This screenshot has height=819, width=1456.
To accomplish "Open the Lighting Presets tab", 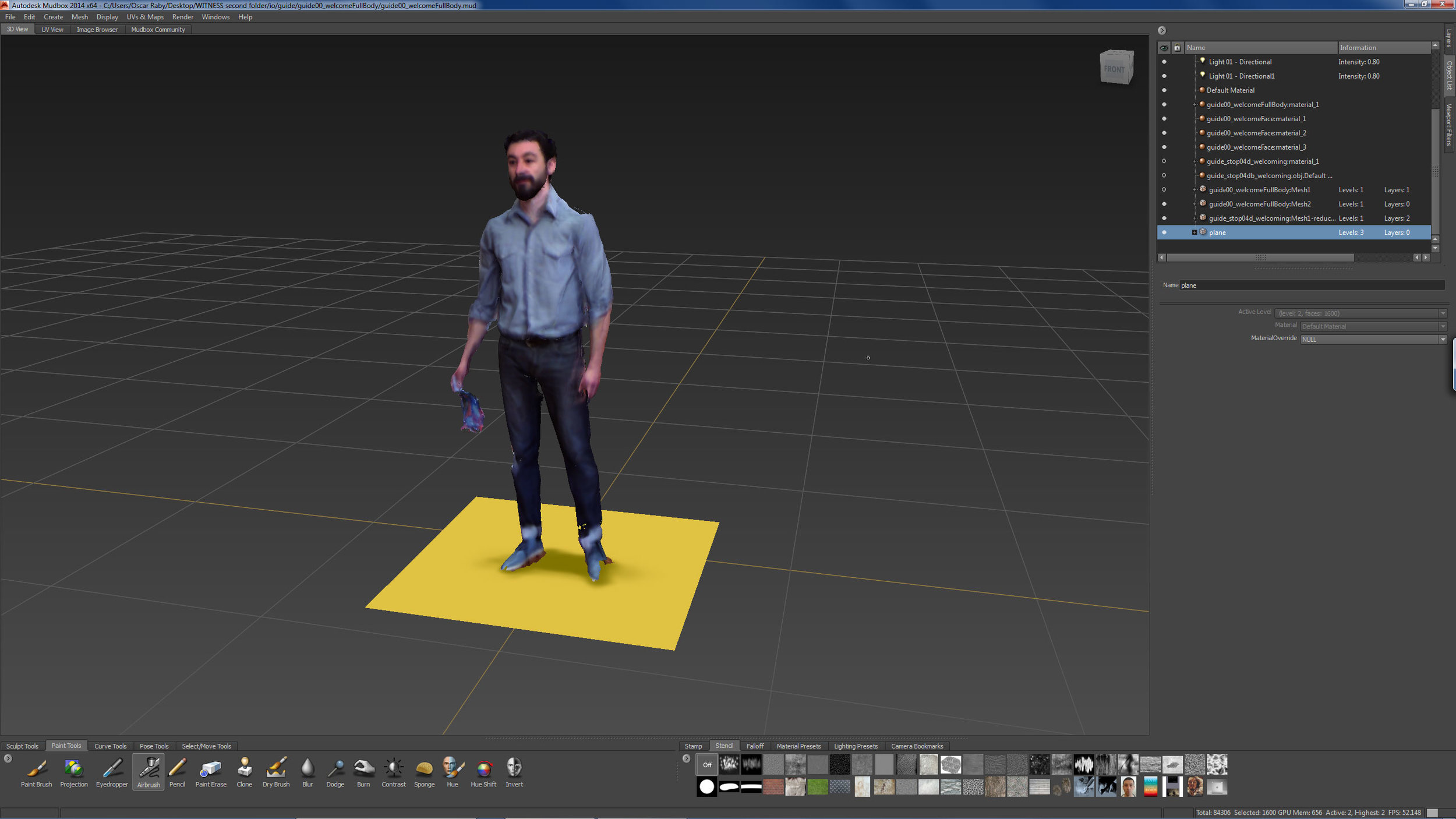I will coord(856,746).
